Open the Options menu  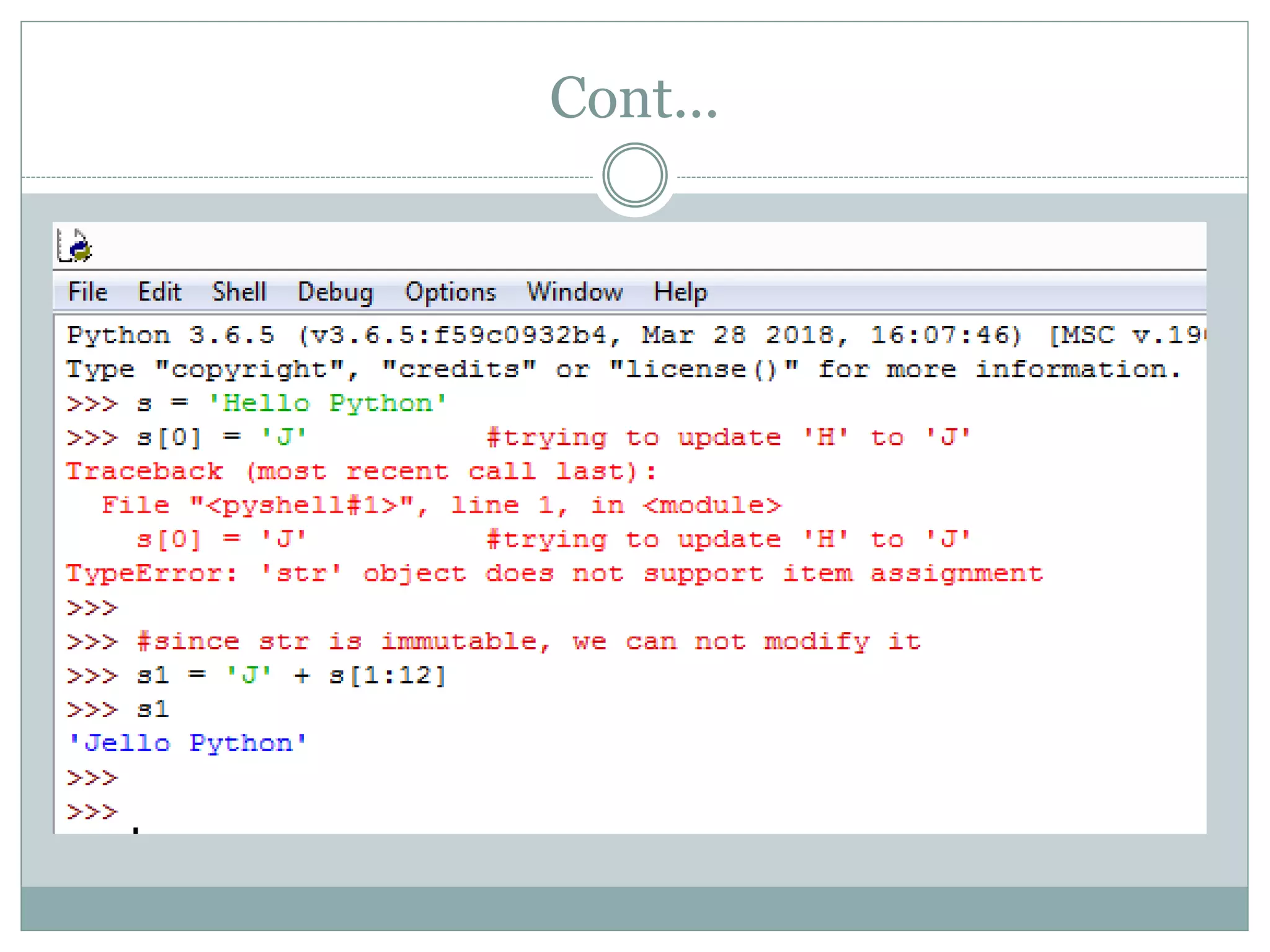(x=450, y=292)
